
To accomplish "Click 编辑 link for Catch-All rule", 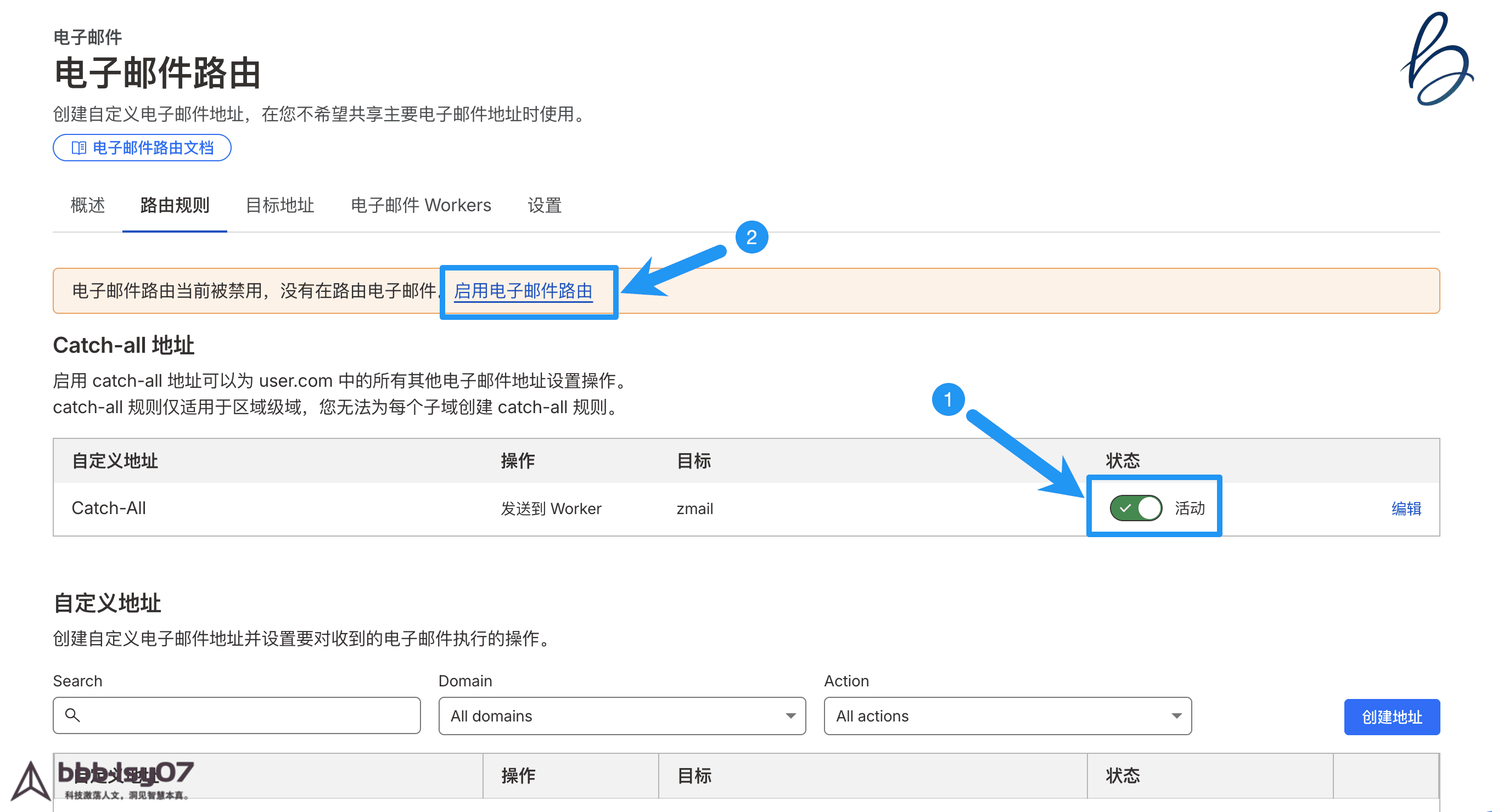I will pyautogui.click(x=1406, y=509).
